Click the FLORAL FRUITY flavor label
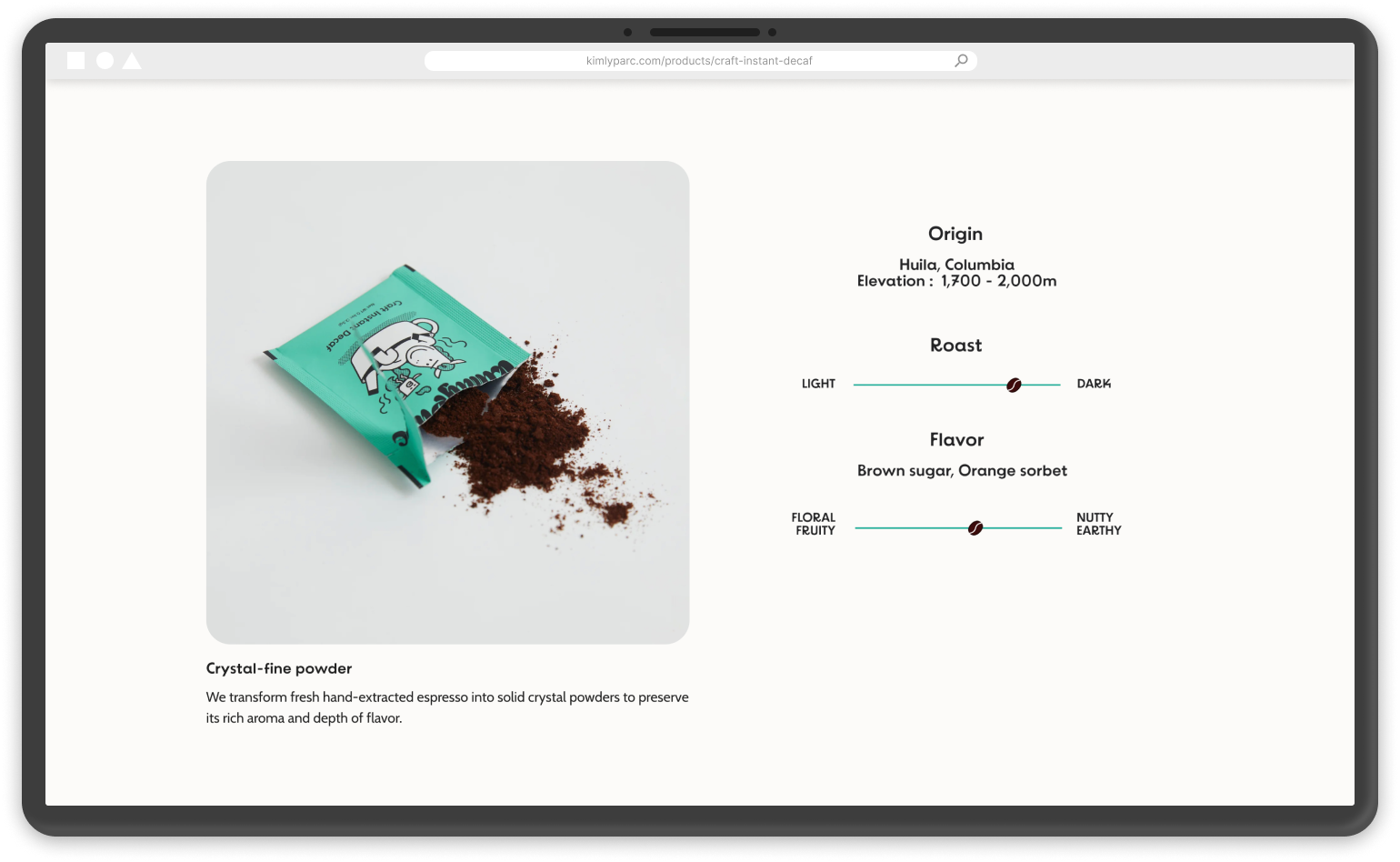1400x862 pixels. [814, 524]
